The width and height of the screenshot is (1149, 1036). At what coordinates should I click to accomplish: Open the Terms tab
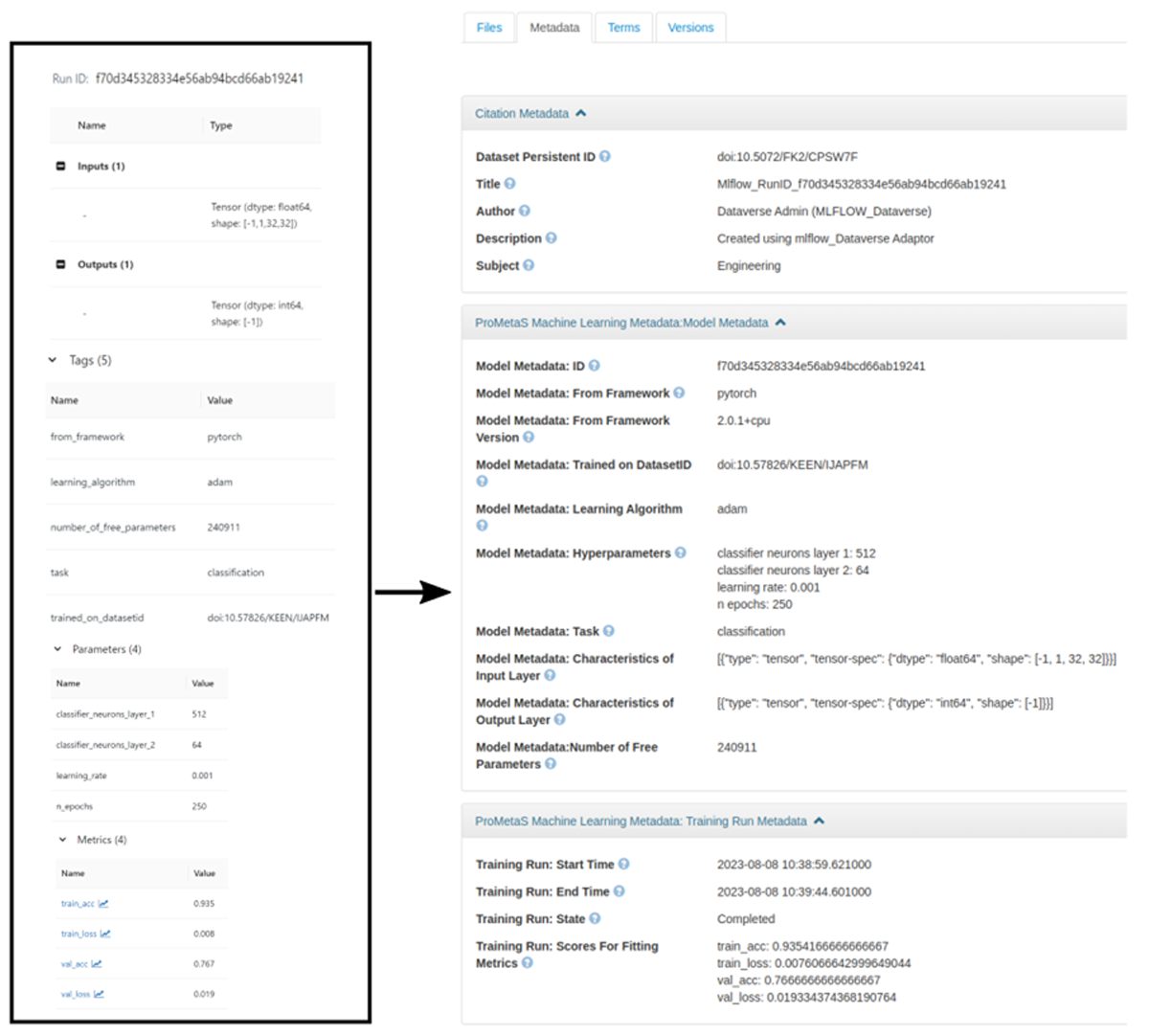(623, 28)
